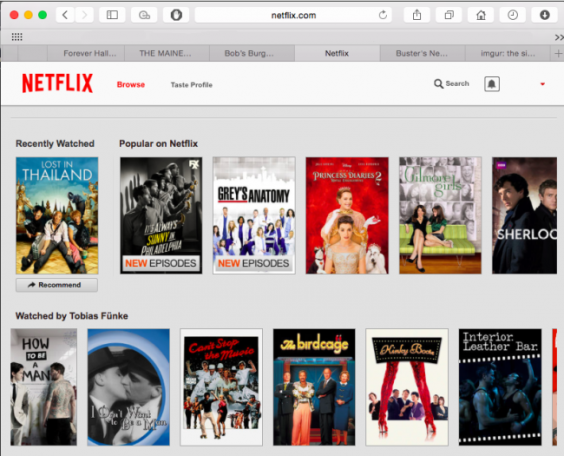Click the Recently Watched heading
Image resolution: width=564 pixels, height=456 pixels.
(55, 143)
